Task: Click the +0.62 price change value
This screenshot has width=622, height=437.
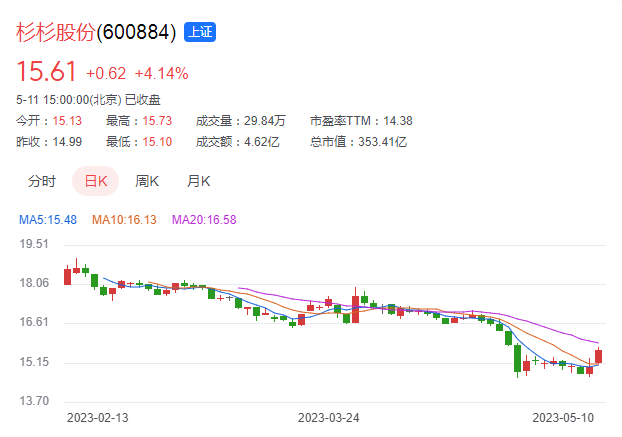Action: [x=106, y=73]
